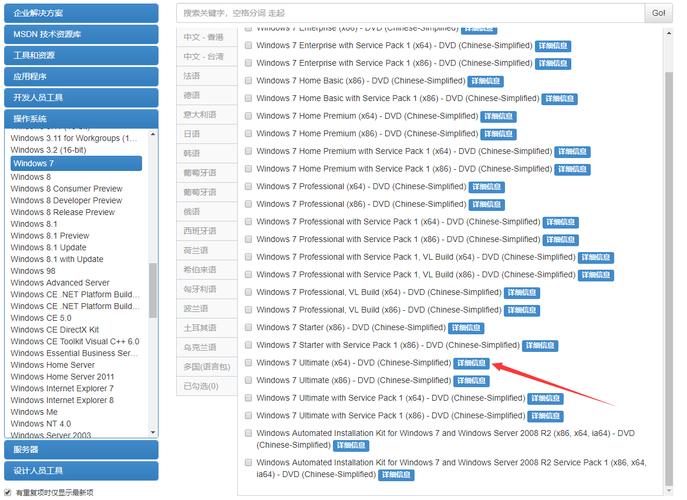Collapse the 操作系统 category panel
The image size is (687, 500).
click(x=81, y=118)
